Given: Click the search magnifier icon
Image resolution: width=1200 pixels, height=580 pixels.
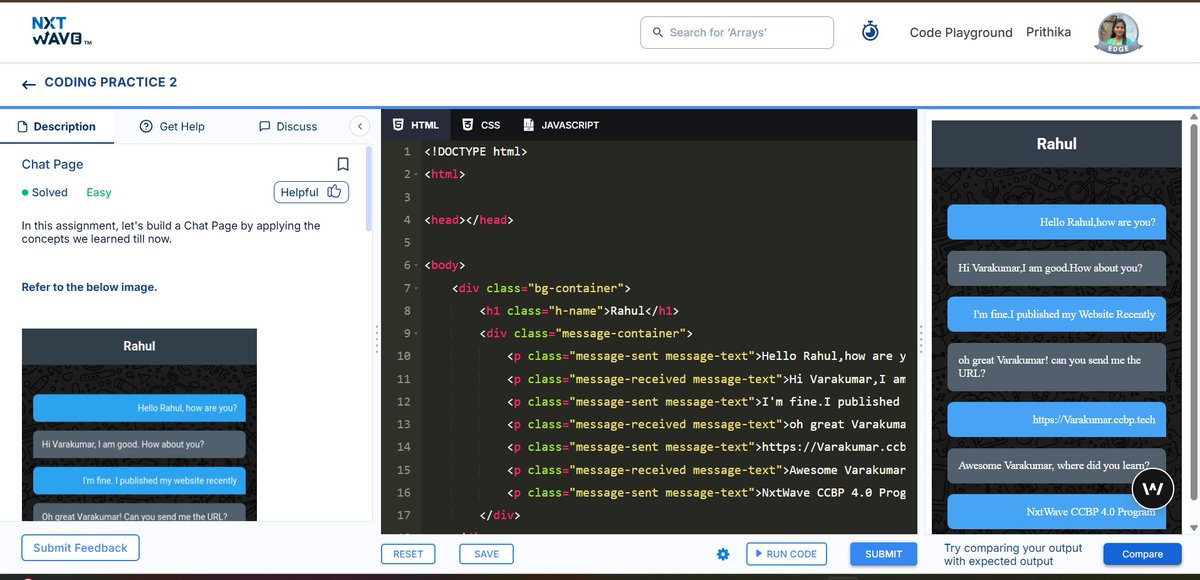Looking at the screenshot, I should click(657, 32).
